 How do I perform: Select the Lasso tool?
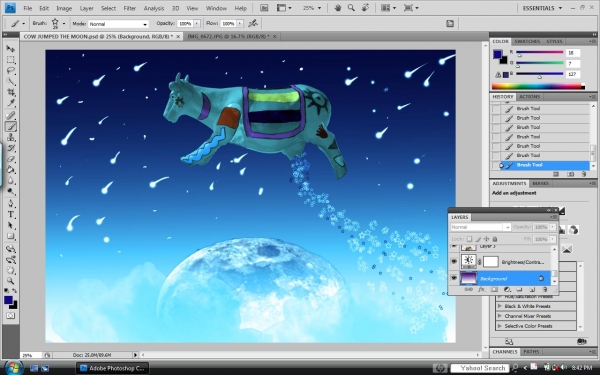11,70
